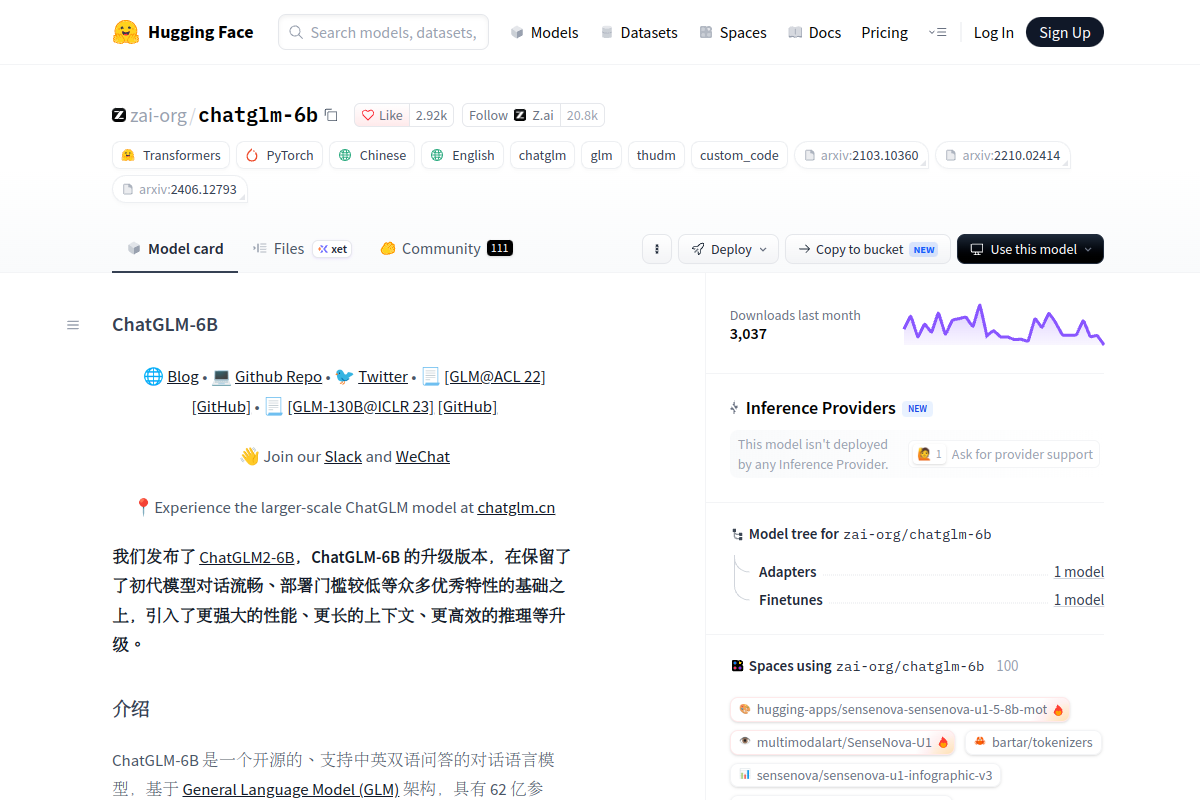Open the 2.92k likes count

pos(431,115)
